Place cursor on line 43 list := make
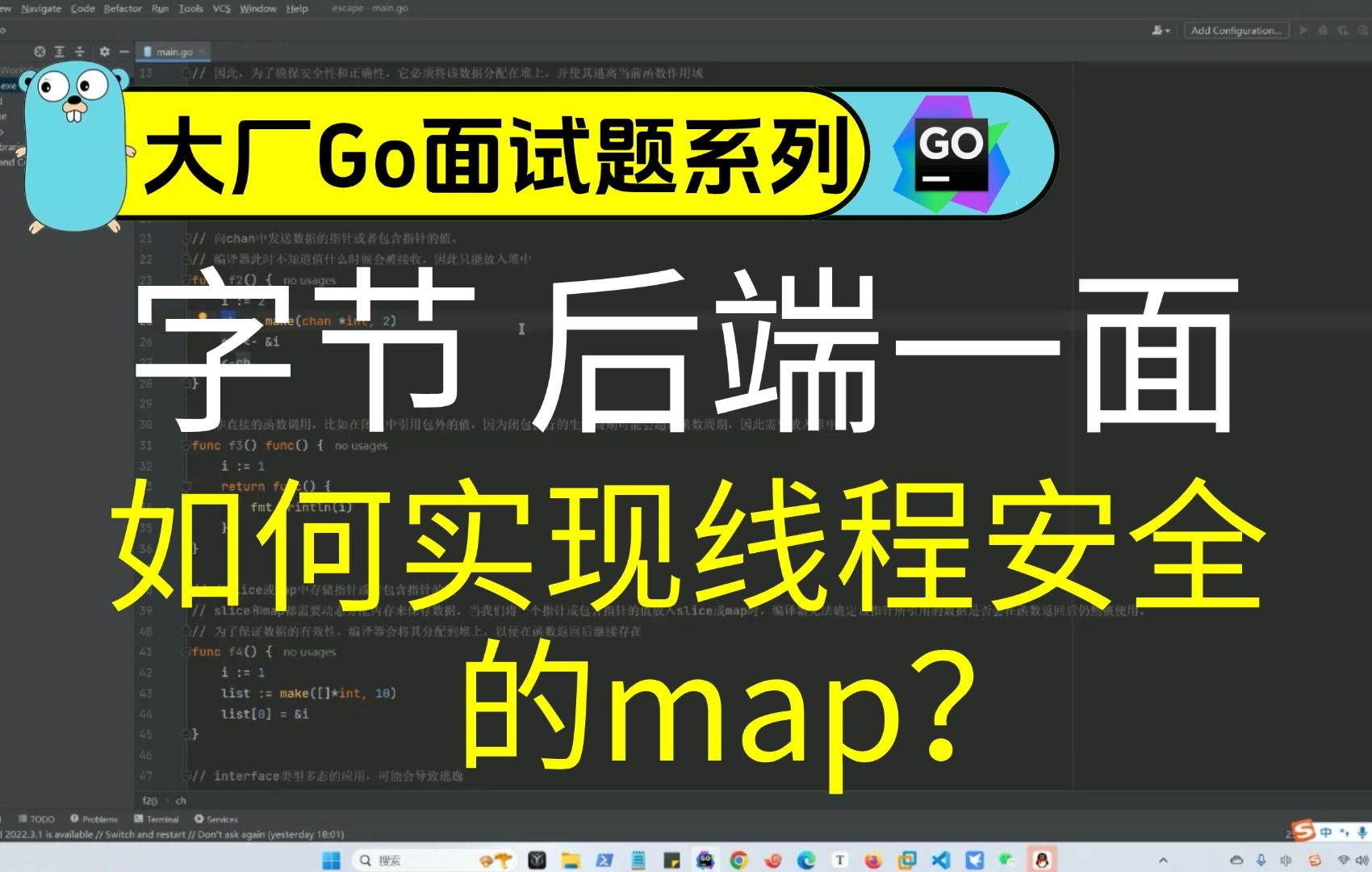The width and height of the screenshot is (1372, 872). (x=308, y=693)
